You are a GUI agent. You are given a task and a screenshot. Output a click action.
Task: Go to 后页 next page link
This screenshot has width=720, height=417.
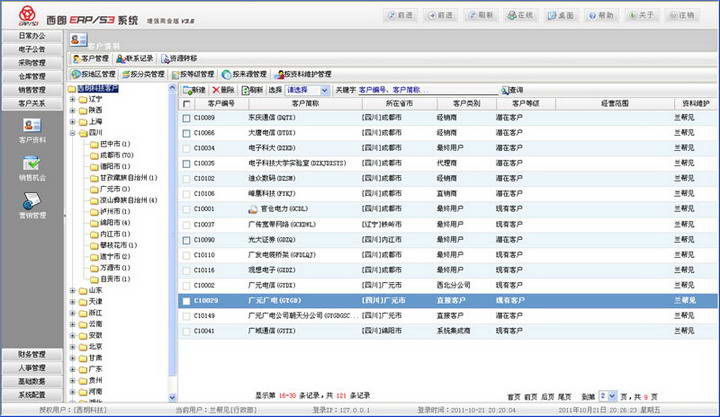(547, 397)
